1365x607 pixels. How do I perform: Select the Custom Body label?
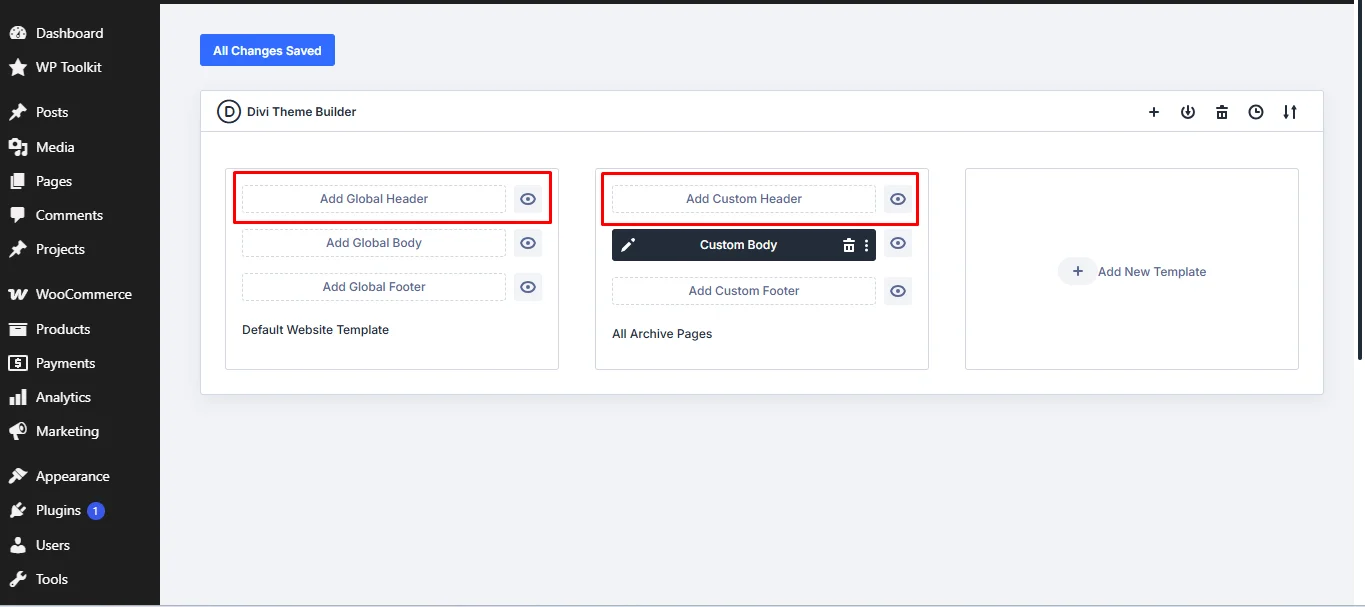738,245
